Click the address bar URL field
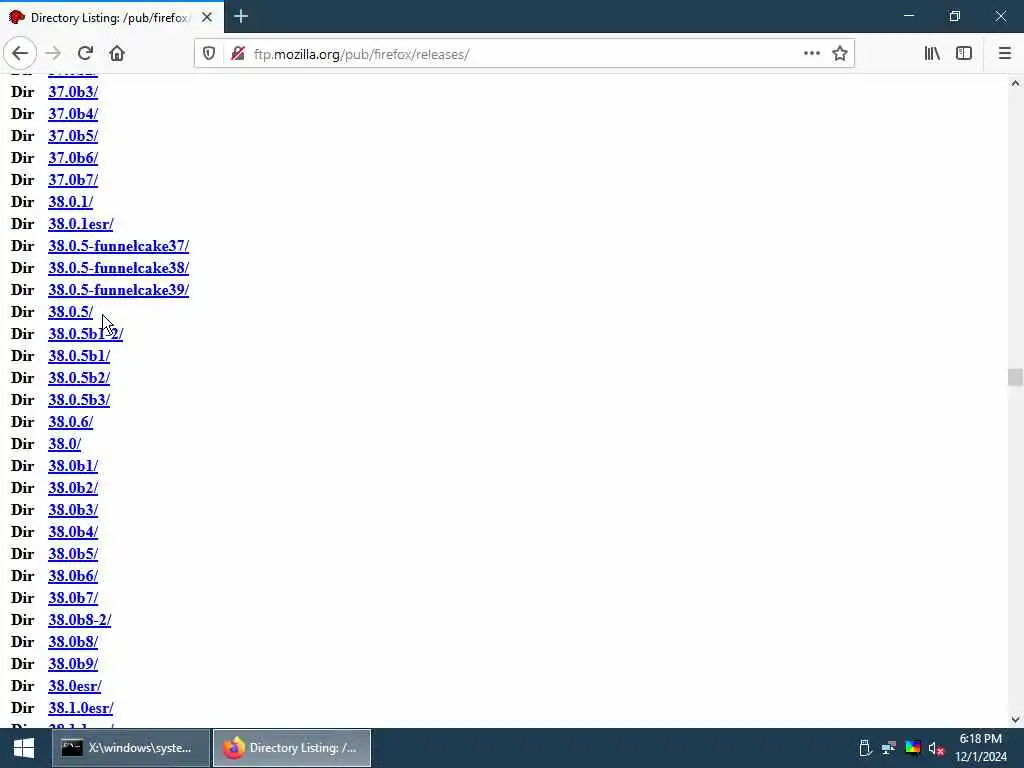The height and width of the screenshot is (768, 1024). pos(522,54)
